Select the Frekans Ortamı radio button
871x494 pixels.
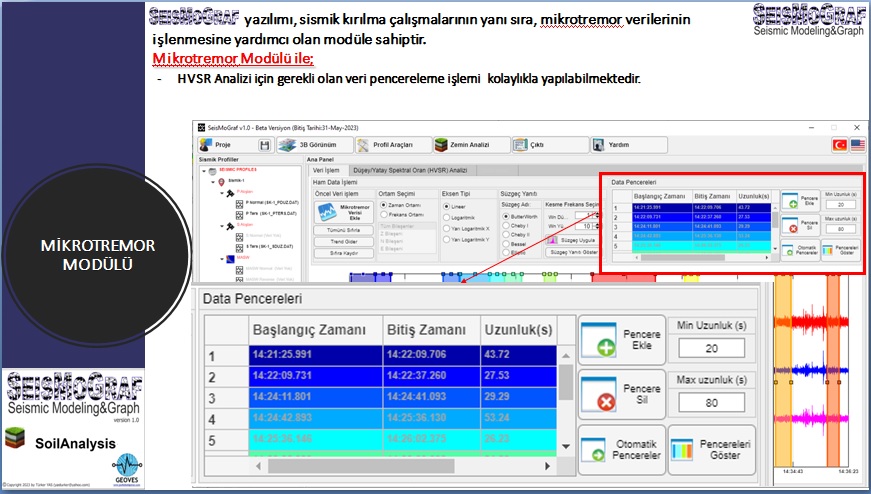tap(383, 214)
